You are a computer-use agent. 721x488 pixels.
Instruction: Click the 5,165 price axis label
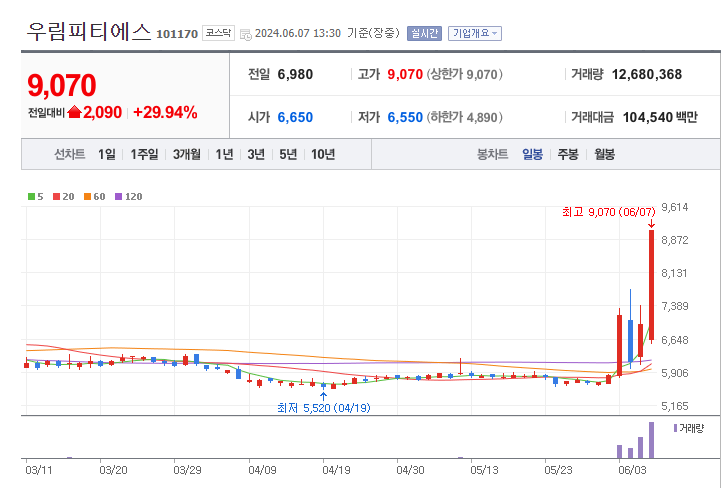(x=675, y=406)
